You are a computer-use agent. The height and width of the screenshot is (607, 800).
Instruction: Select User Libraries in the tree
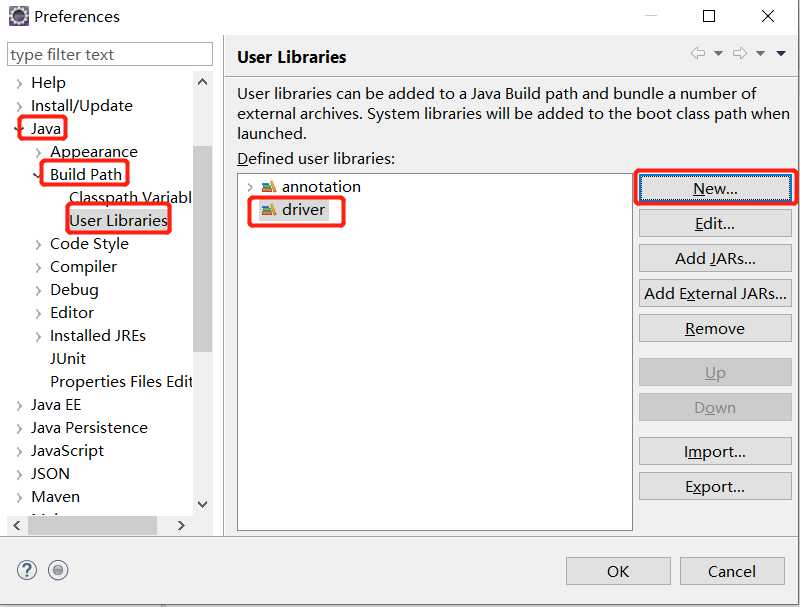point(118,220)
